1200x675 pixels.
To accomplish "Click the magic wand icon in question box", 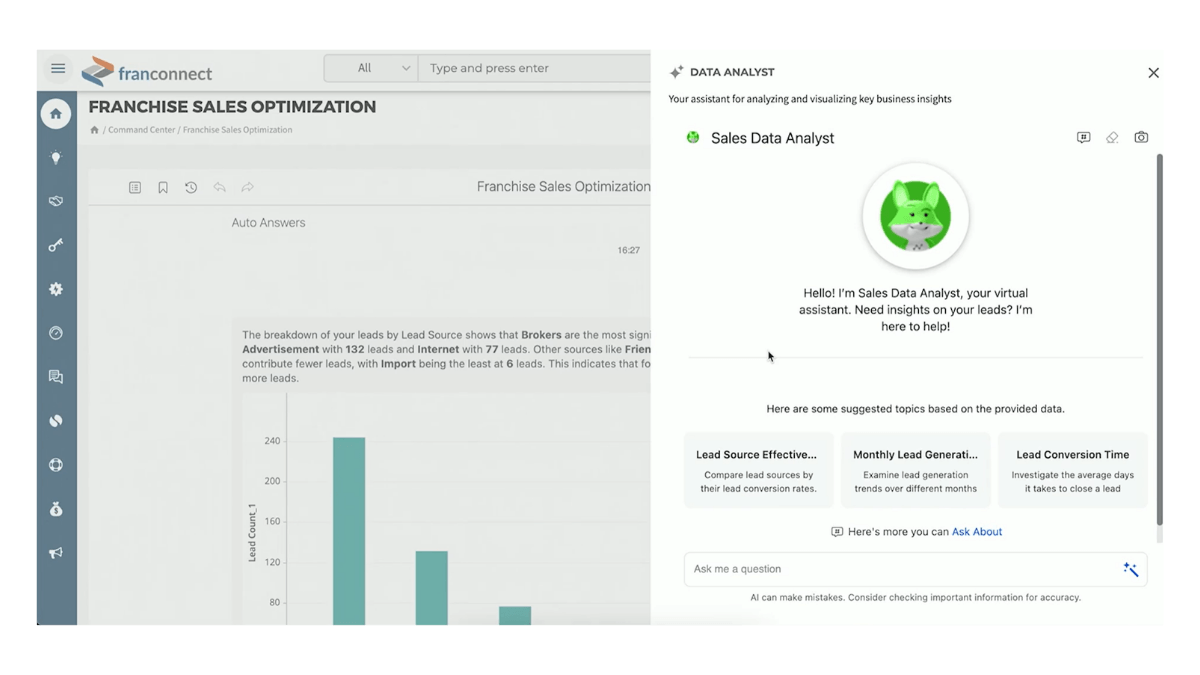I will [x=1131, y=569].
